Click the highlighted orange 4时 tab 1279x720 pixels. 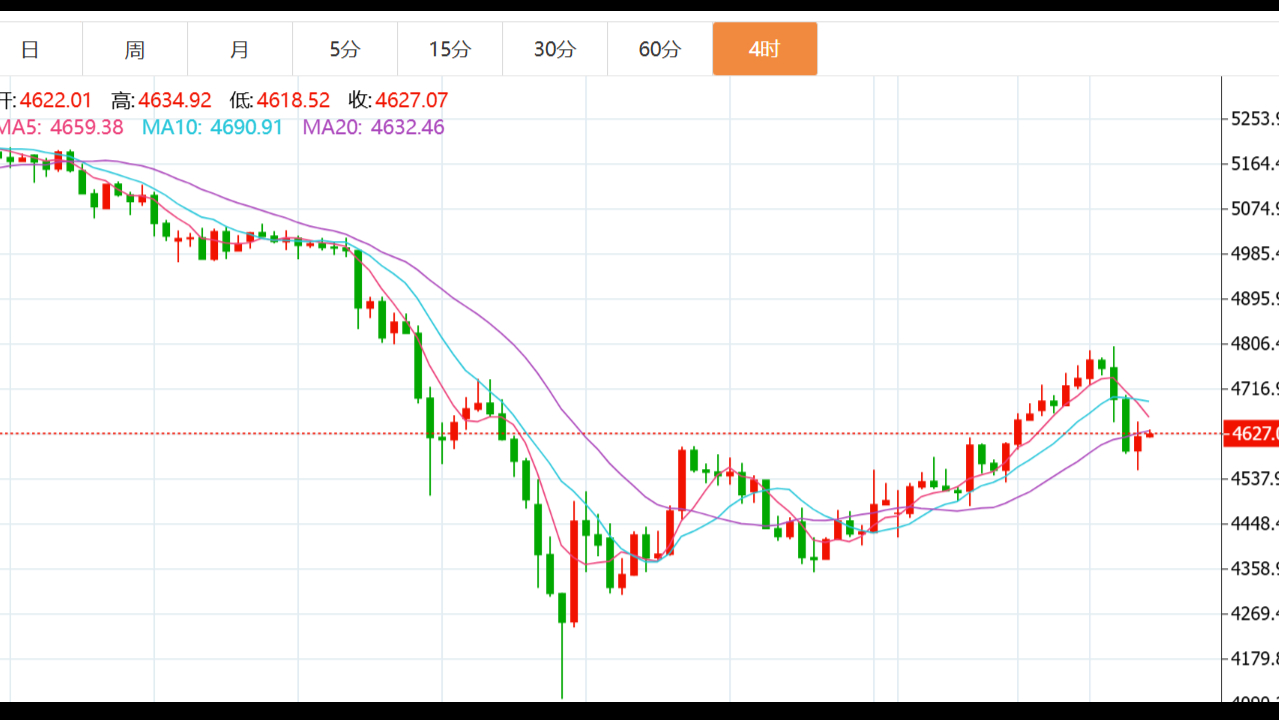click(765, 49)
